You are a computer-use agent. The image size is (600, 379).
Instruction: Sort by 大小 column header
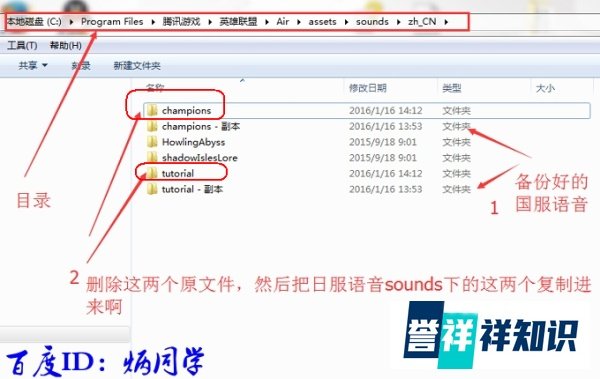click(x=545, y=88)
